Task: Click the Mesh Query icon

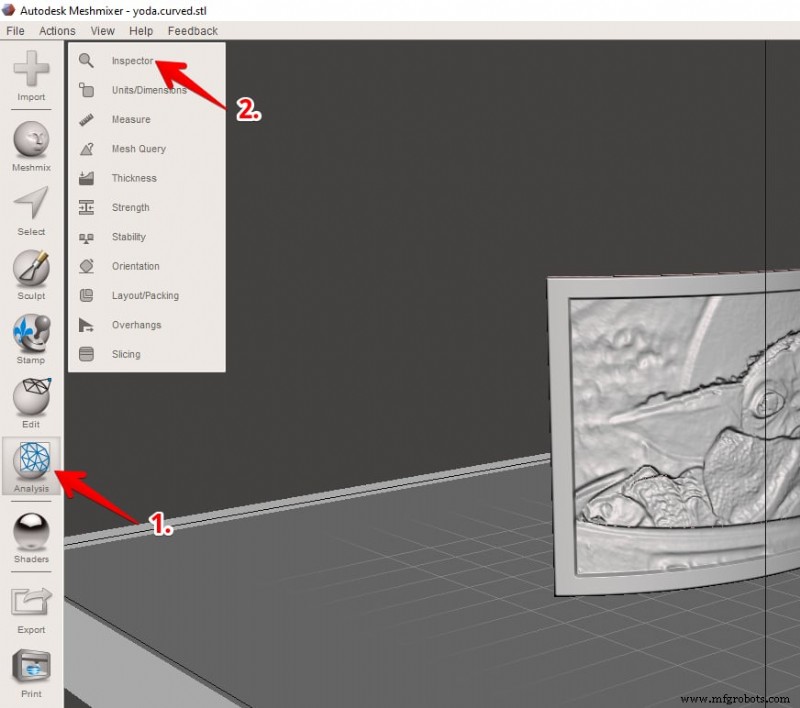Action: 86,149
